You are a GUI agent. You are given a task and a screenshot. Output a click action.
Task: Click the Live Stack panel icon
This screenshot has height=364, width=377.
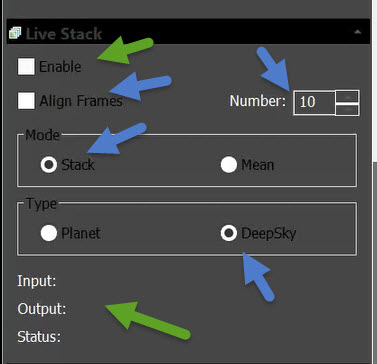(x=15, y=33)
